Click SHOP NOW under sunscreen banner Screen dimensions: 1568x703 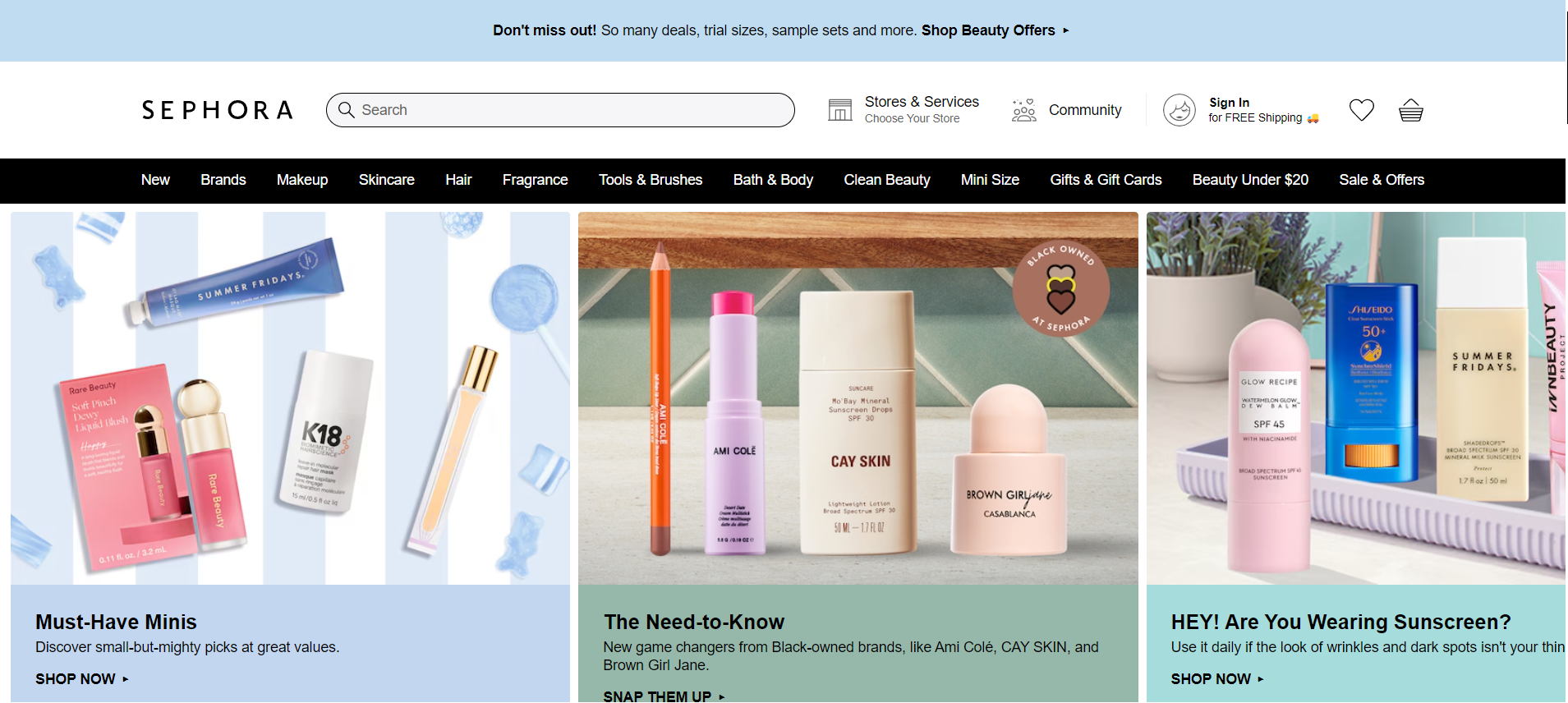(1216, 679)
